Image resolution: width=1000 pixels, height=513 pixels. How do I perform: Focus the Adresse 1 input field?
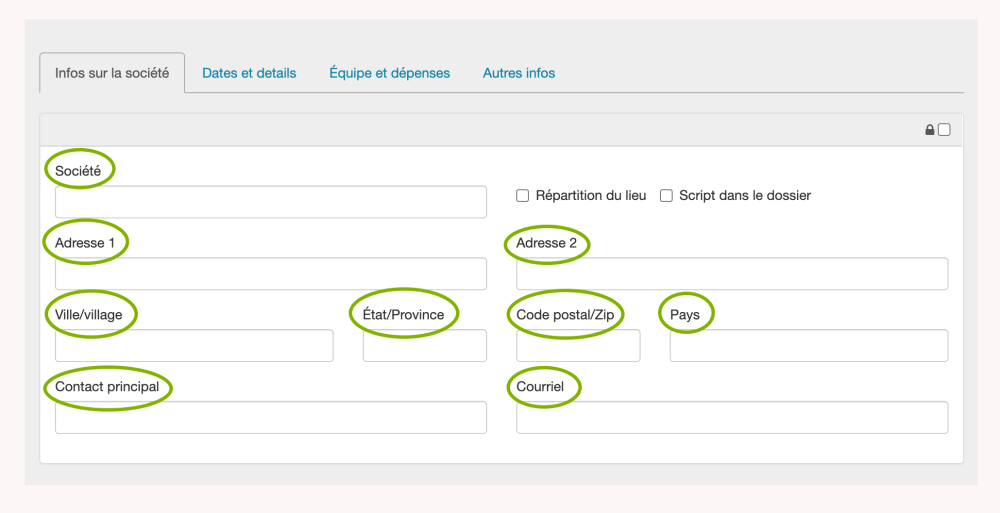point(270,274)
